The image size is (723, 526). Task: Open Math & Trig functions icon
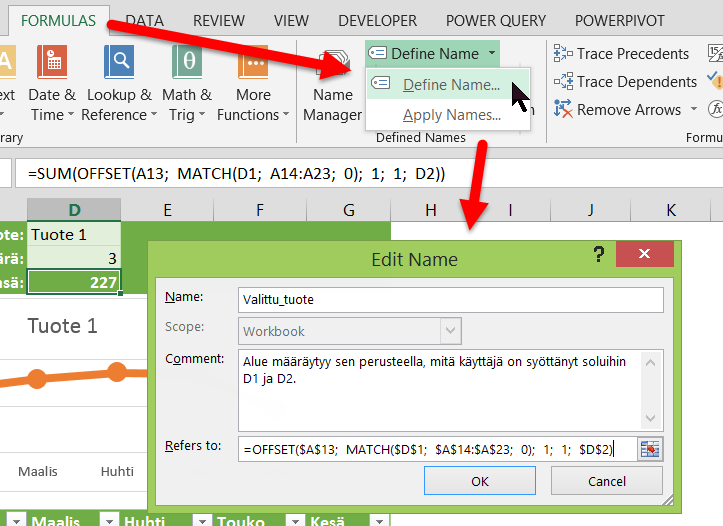pos(186,64)
